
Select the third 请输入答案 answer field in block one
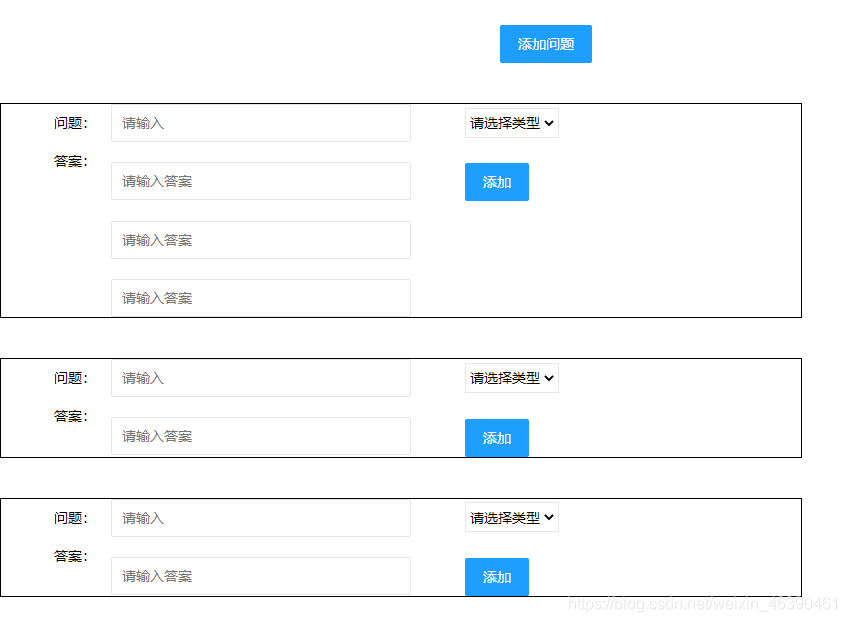pyautogui.click(x=260, y=297)
